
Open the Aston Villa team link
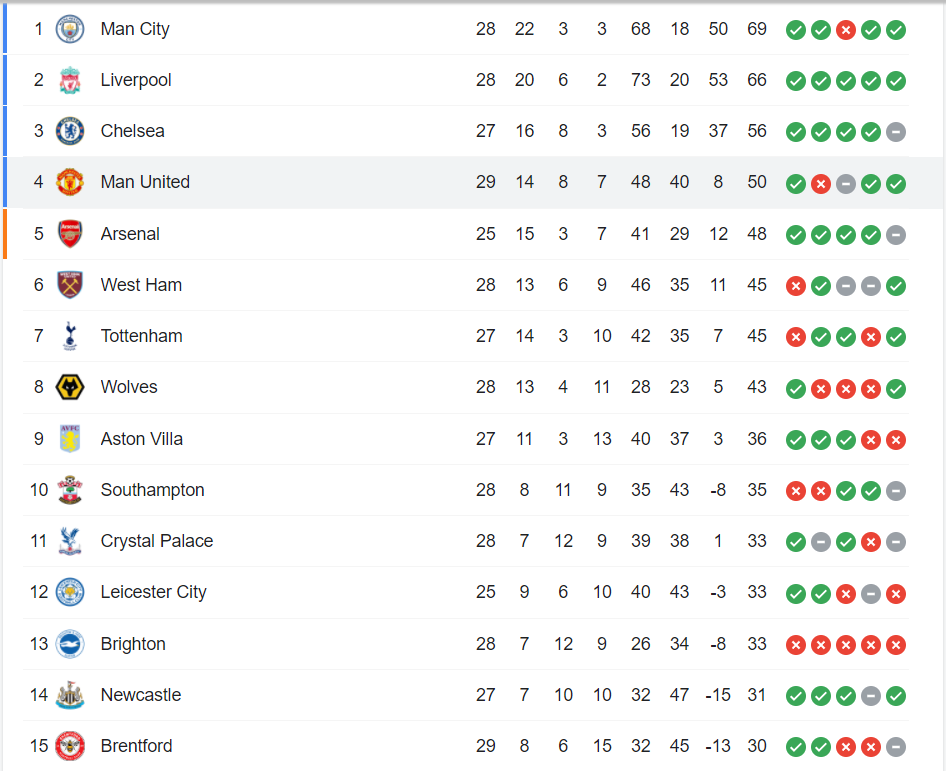142,439
